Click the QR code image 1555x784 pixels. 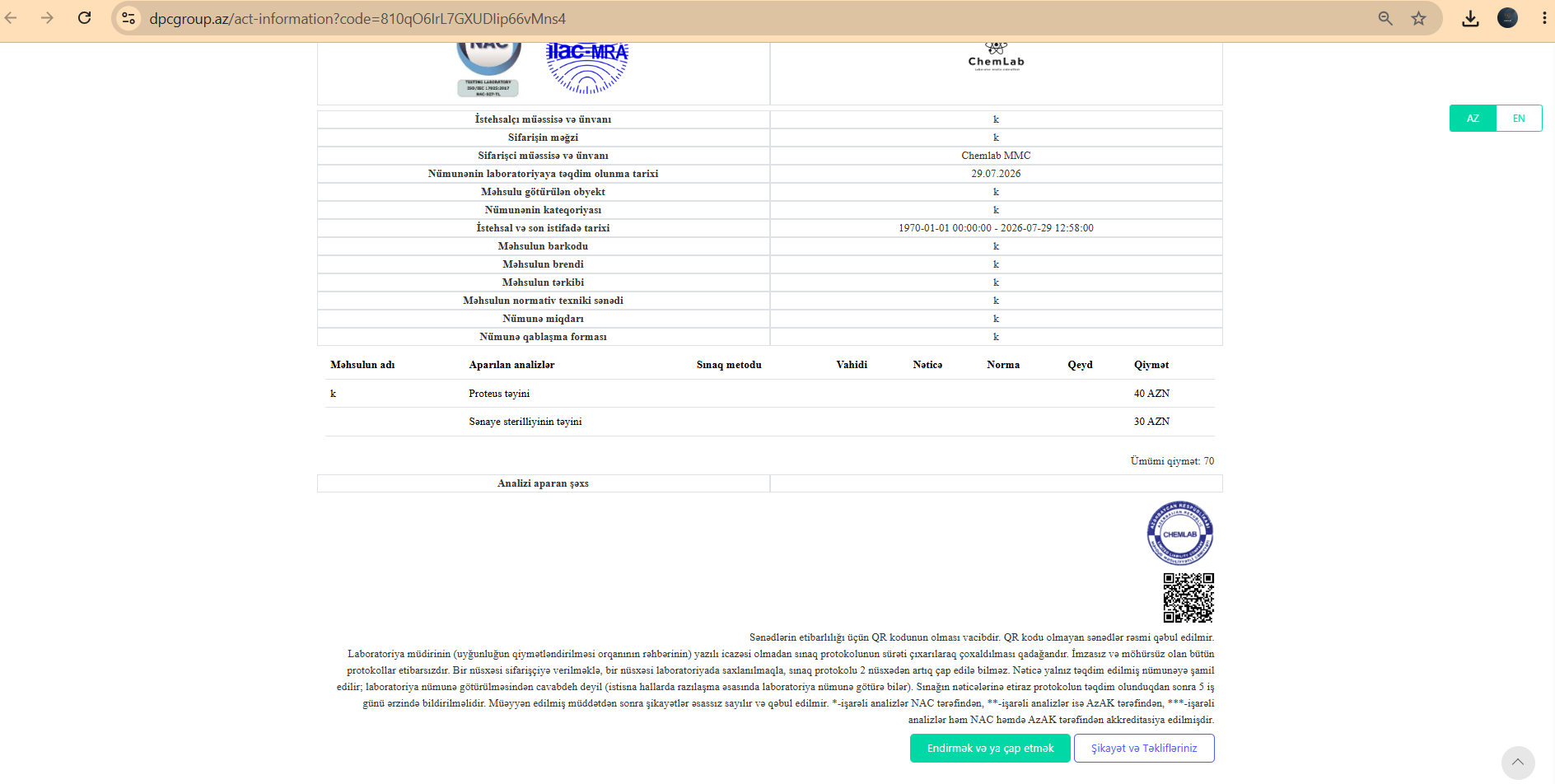[x=1188, y=598]
